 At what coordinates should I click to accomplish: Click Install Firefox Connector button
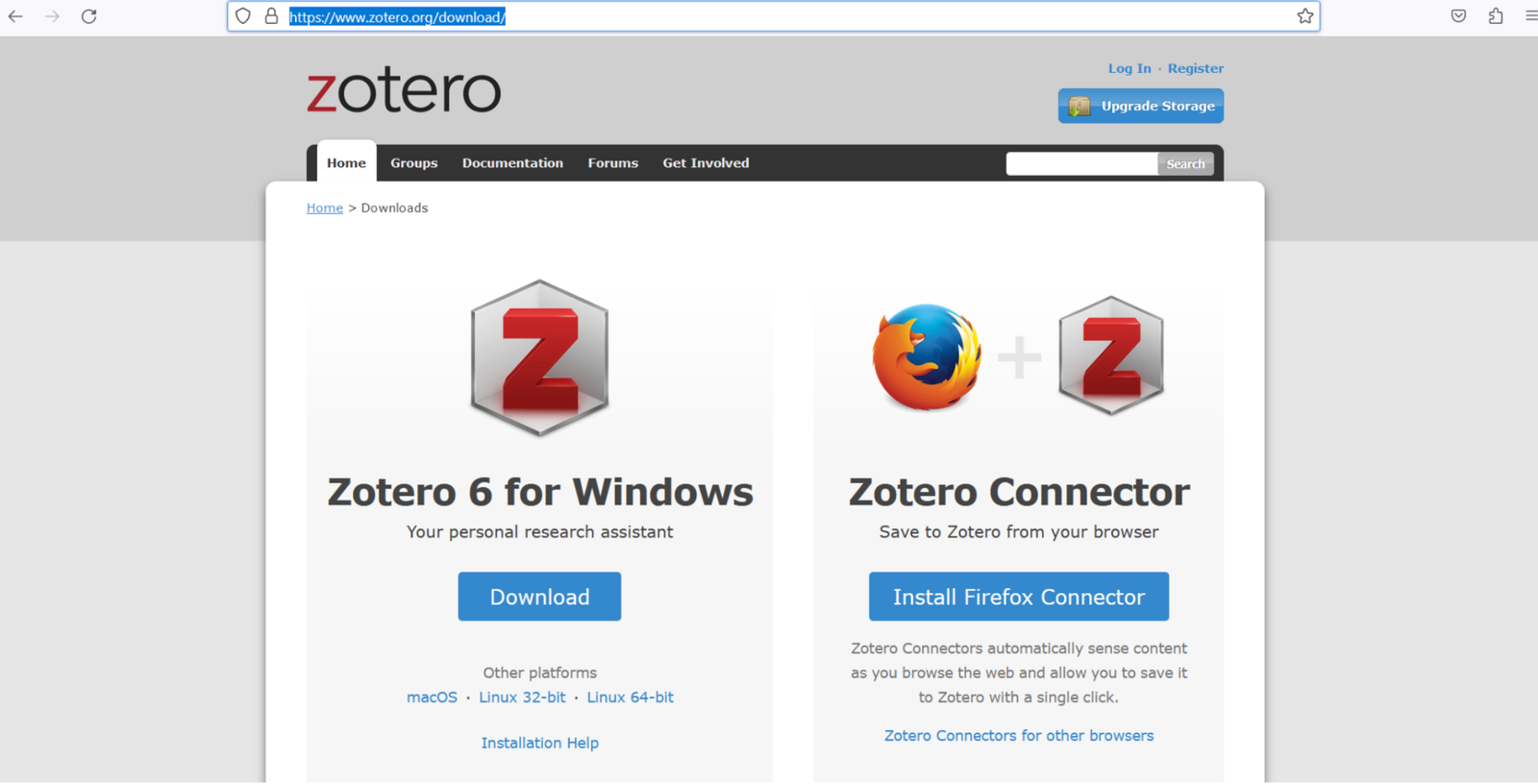point(1019,597)
